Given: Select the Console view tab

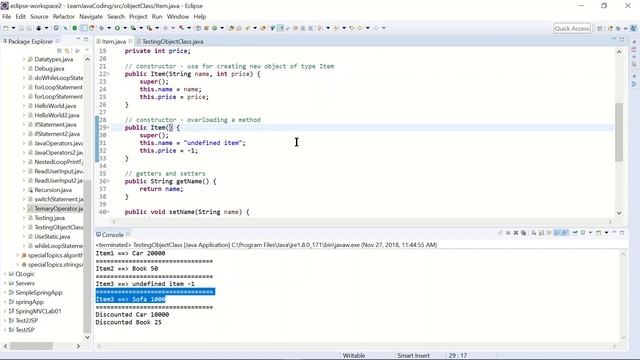Looking at the screenshot, I should click(x=112, y=235).
